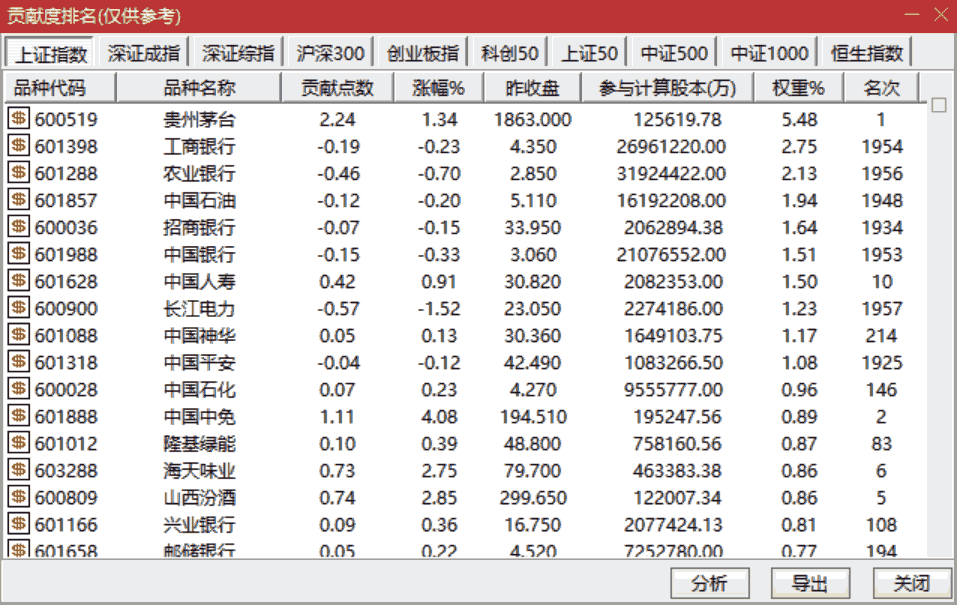Select the 隆基绿能 stock name
The height and width of the screenshot is (605, 957).
199,443
